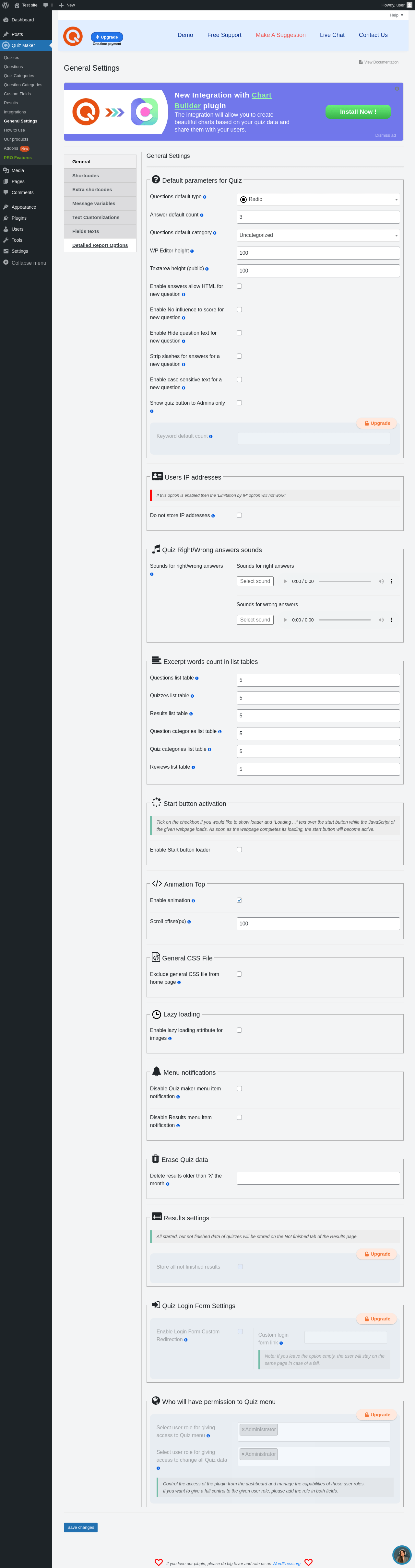Switch to the Shortcodes tab
The image size is (415, 1568).
[100, 175]
